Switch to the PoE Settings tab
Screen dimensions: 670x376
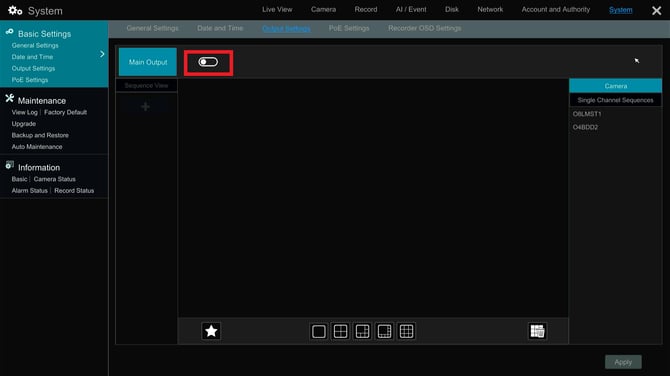tap(349, 28)
